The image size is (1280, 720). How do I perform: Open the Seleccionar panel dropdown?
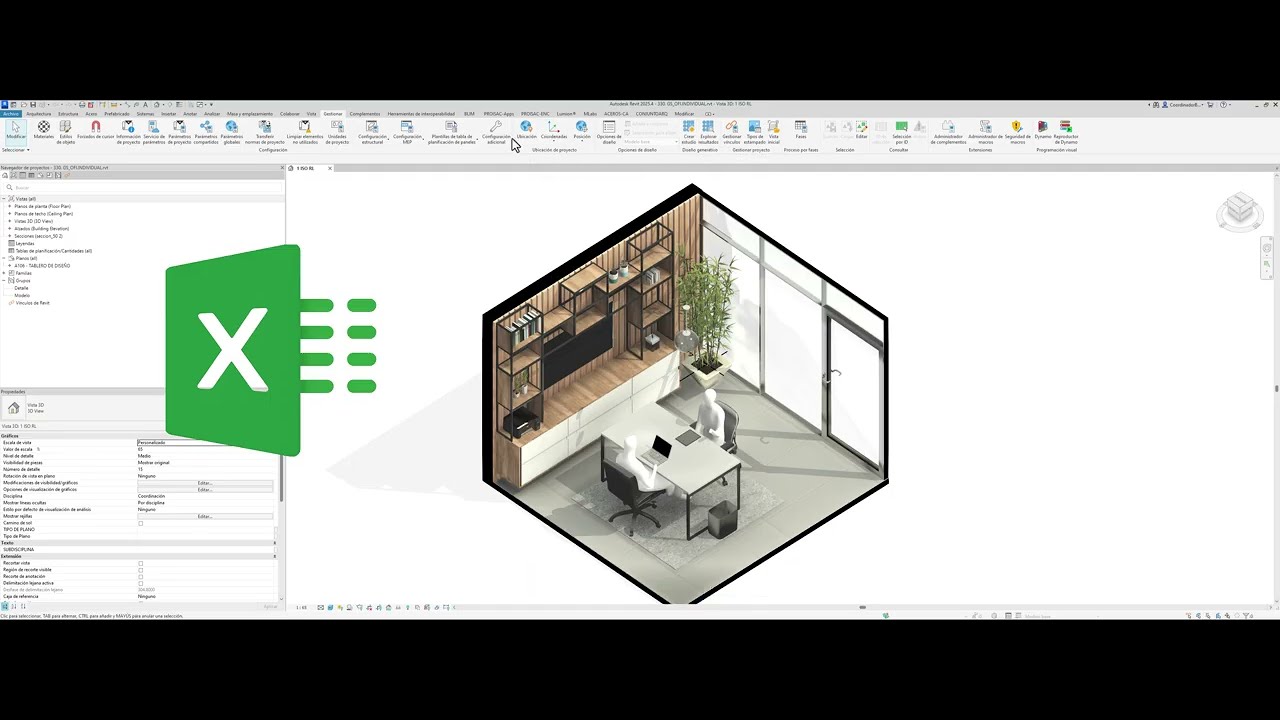pos(15,150)
